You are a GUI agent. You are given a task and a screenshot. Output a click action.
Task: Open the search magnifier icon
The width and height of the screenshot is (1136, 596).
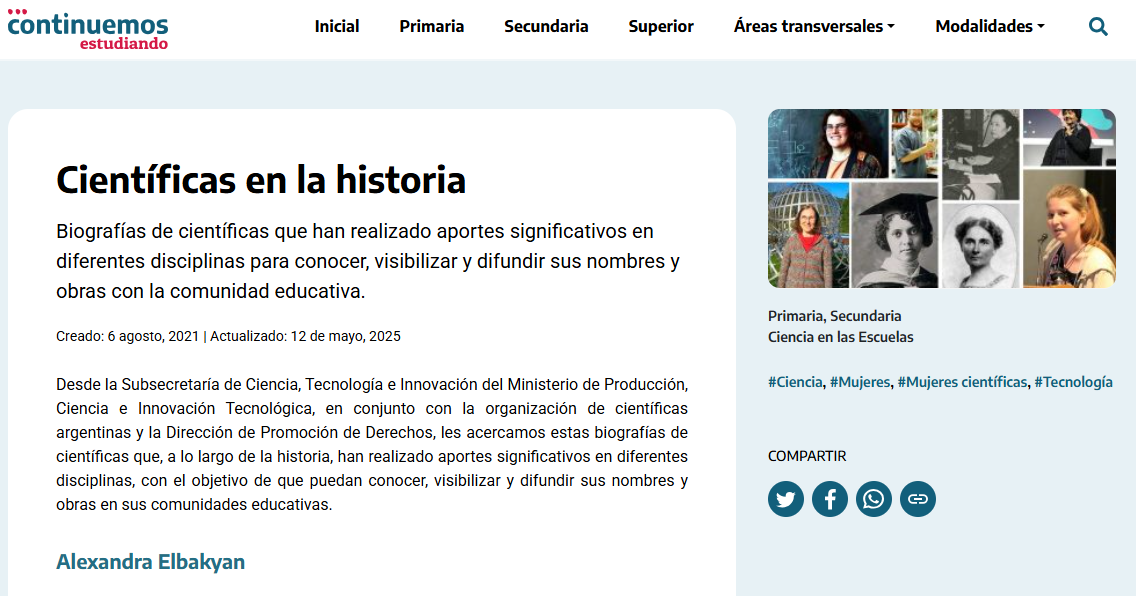pyautogui.click(x=1098, y=27)
